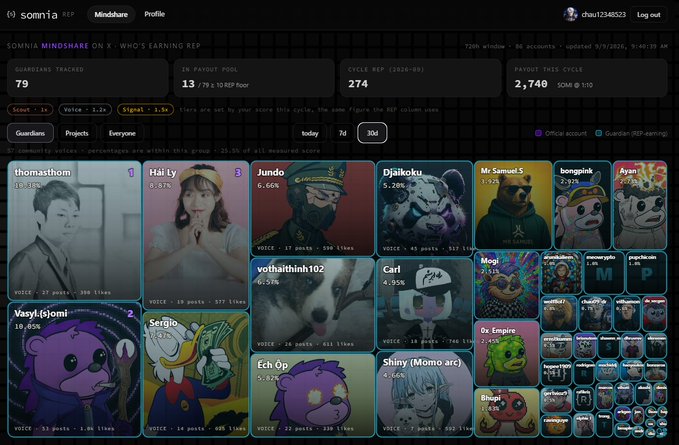Click the Official account purple legend swatch

539,133
